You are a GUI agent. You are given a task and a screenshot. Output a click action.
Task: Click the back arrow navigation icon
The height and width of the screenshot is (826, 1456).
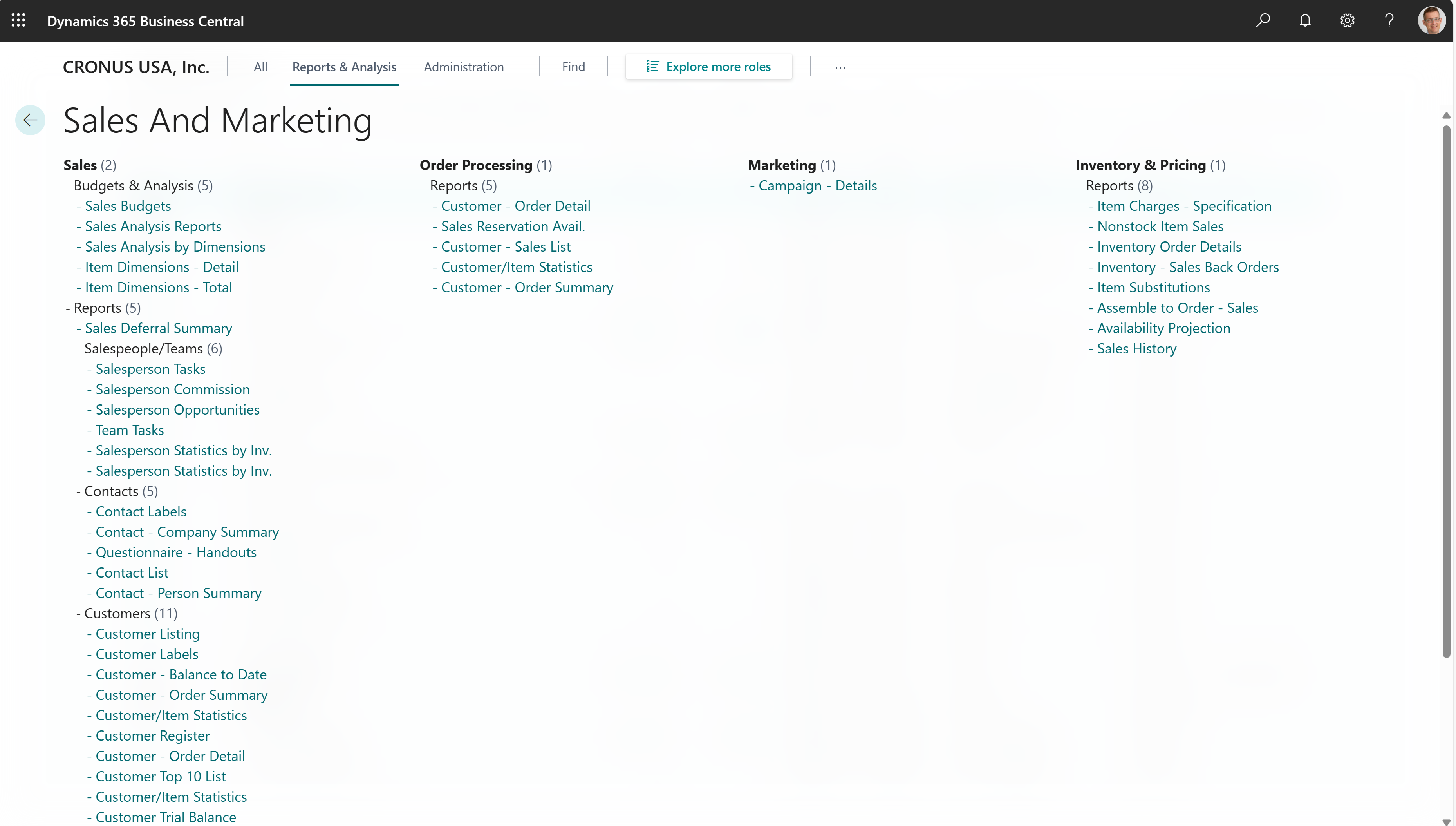30,119
